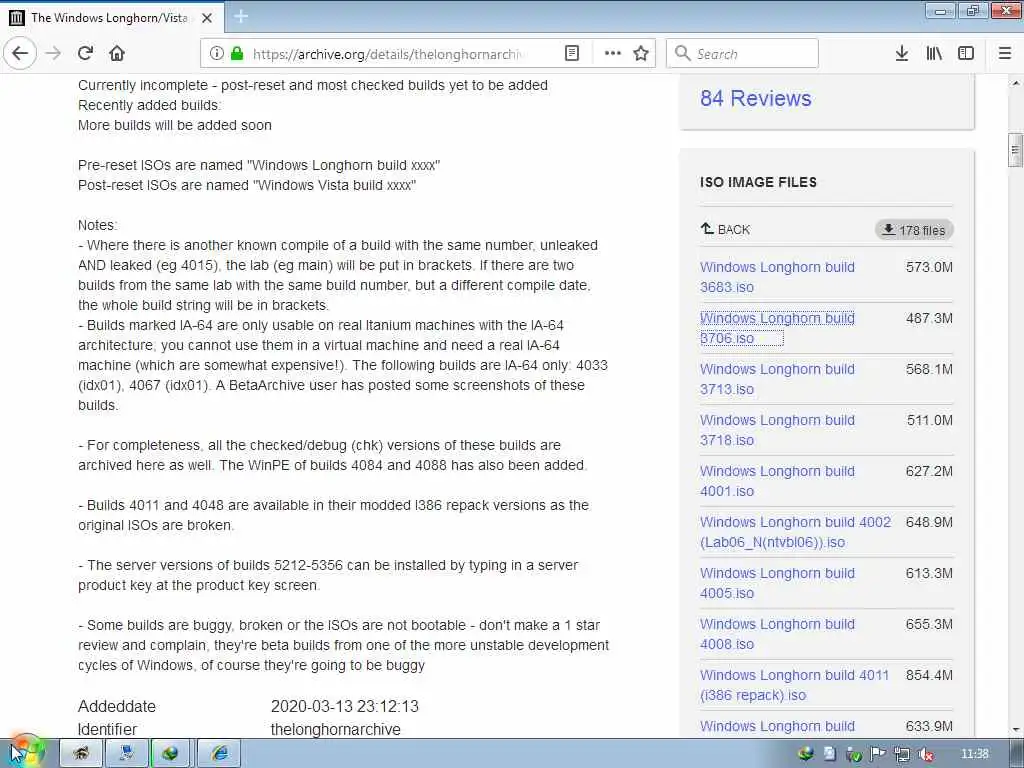Toggle reader view in address bar
The image size is (1024, 768).
pyautogui.click(x=571, y=54)
